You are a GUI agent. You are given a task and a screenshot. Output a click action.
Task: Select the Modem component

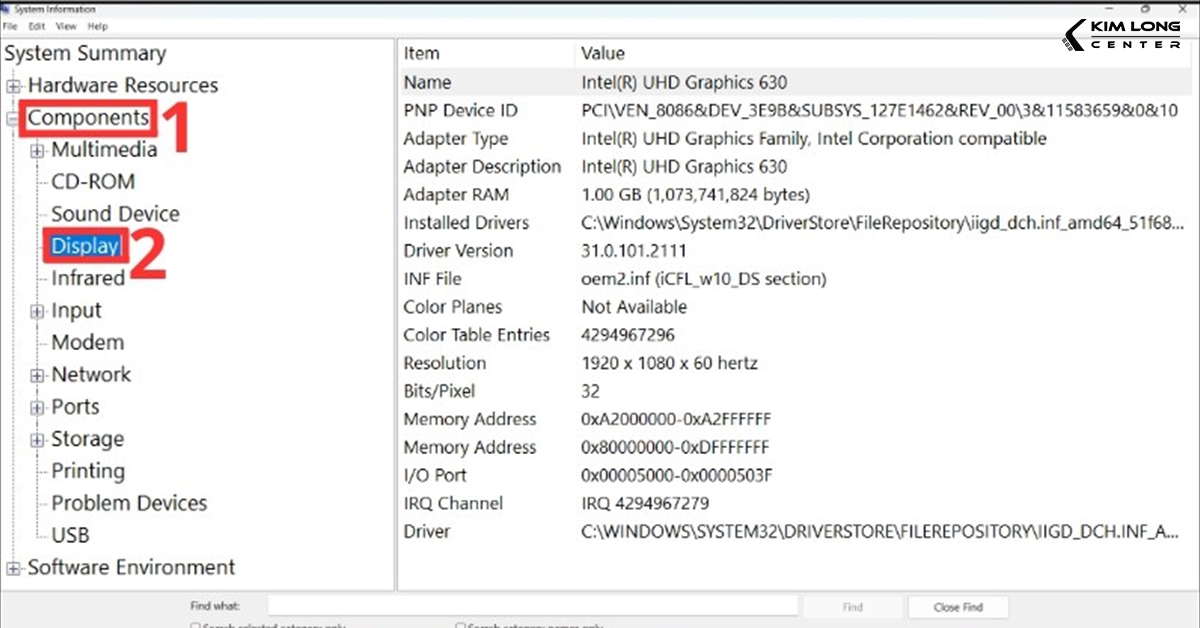click(x=87, y=342)
